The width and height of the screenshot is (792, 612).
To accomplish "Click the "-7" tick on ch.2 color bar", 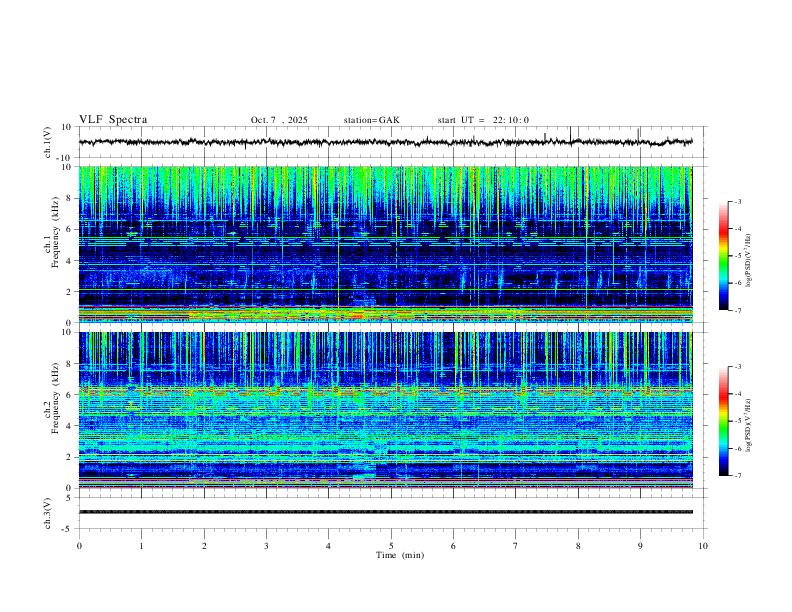I will (x=737, y=476).
